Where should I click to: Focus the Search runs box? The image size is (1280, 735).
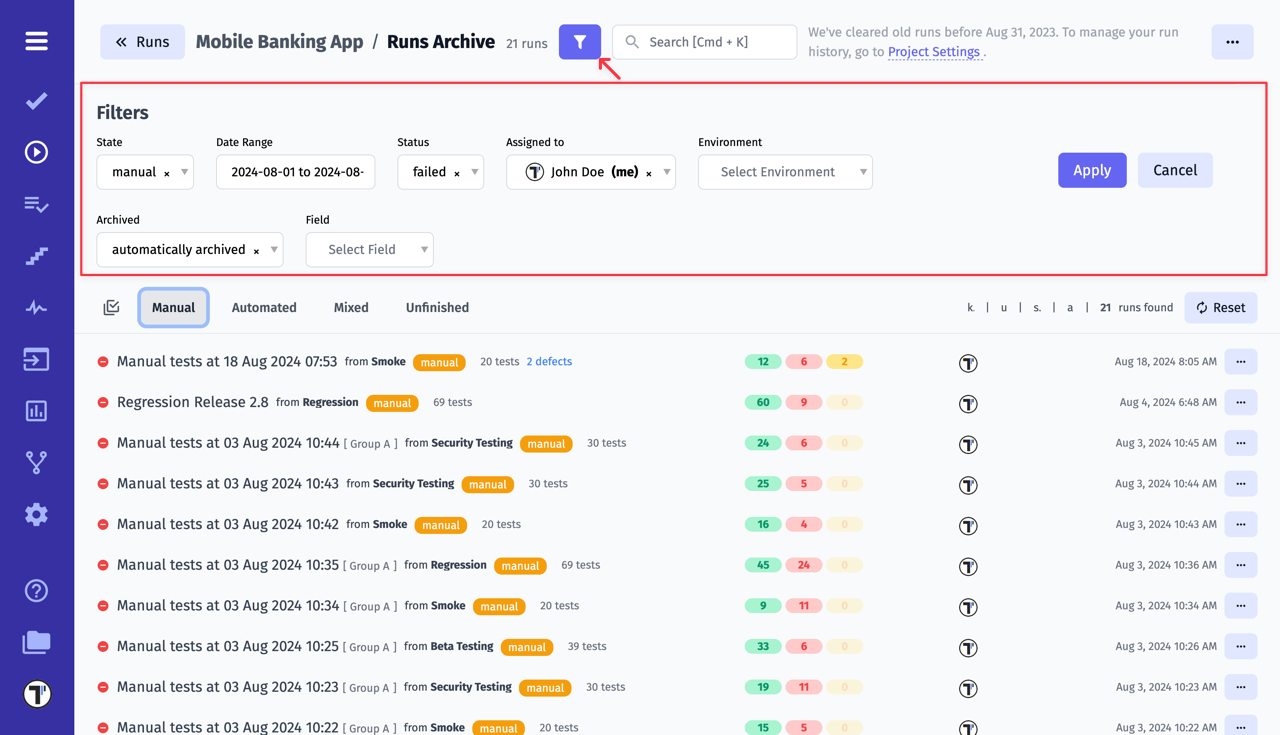click(705, 42)
